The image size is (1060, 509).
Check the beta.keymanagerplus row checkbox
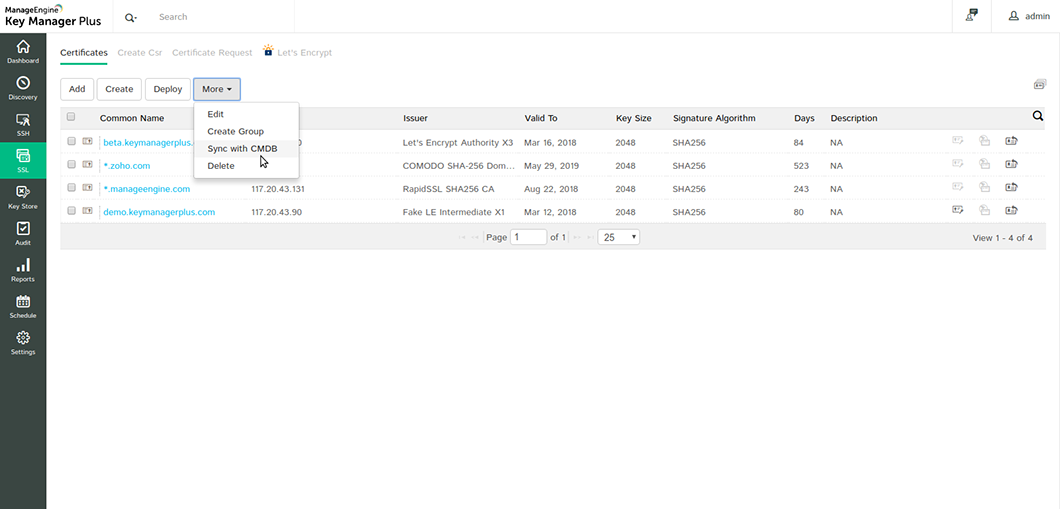pos(71,142)
